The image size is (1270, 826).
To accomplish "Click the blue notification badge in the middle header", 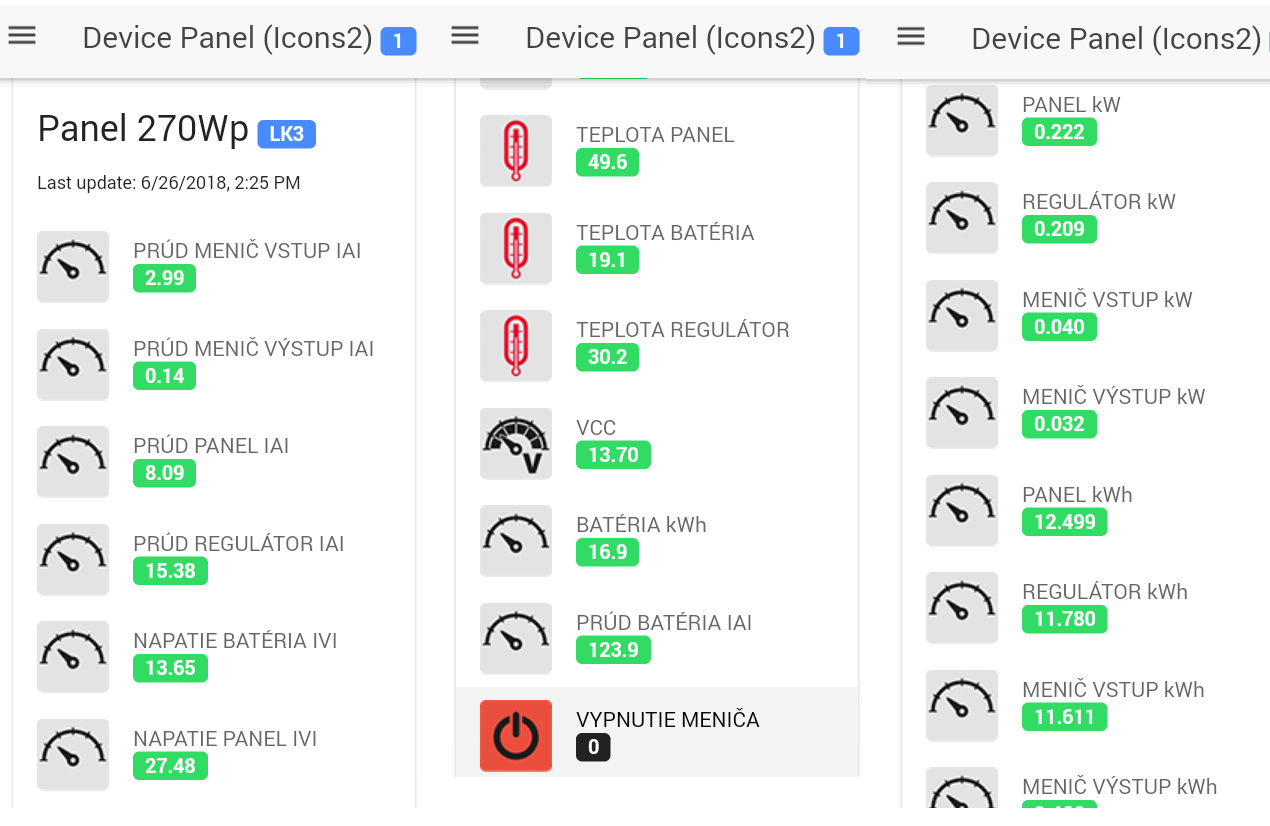I will [841, 41].
